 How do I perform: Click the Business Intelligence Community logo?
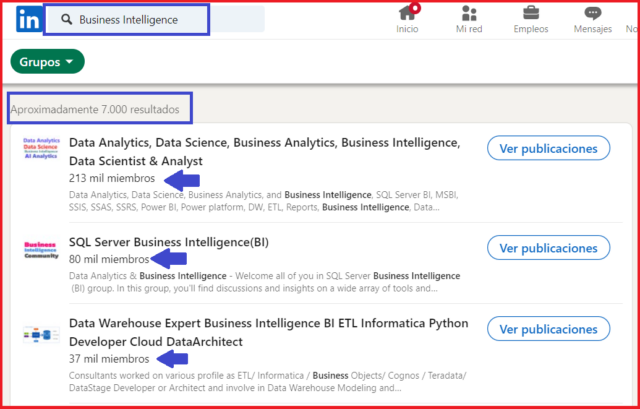point(41,250)
